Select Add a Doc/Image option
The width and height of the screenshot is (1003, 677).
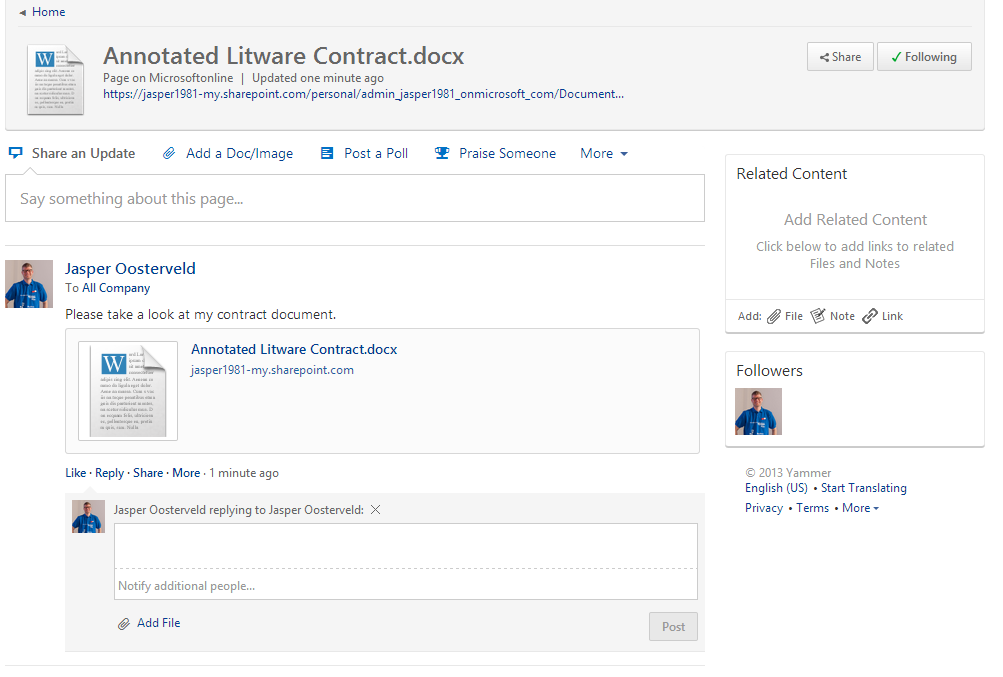tap(239, 154)
